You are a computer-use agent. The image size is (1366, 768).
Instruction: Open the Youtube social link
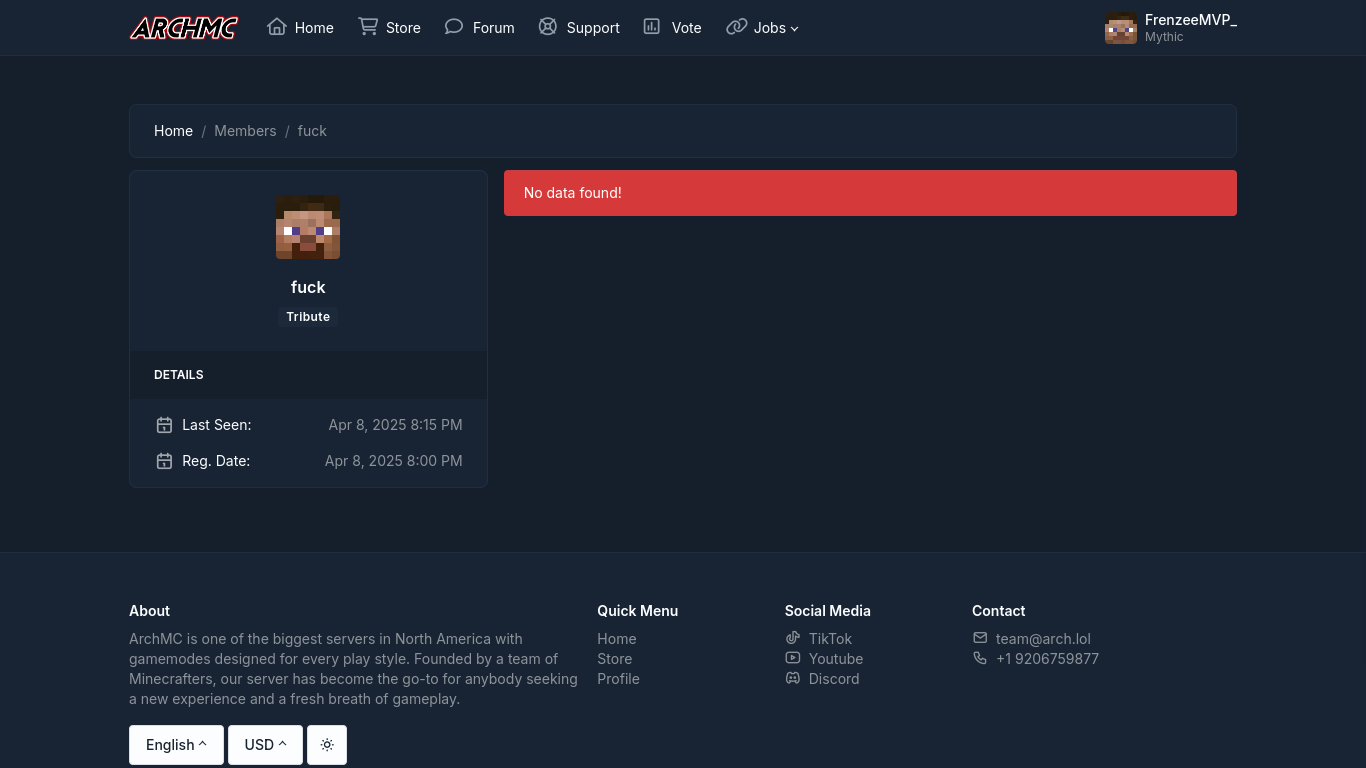pyautogui.click(x=824, y=659)
